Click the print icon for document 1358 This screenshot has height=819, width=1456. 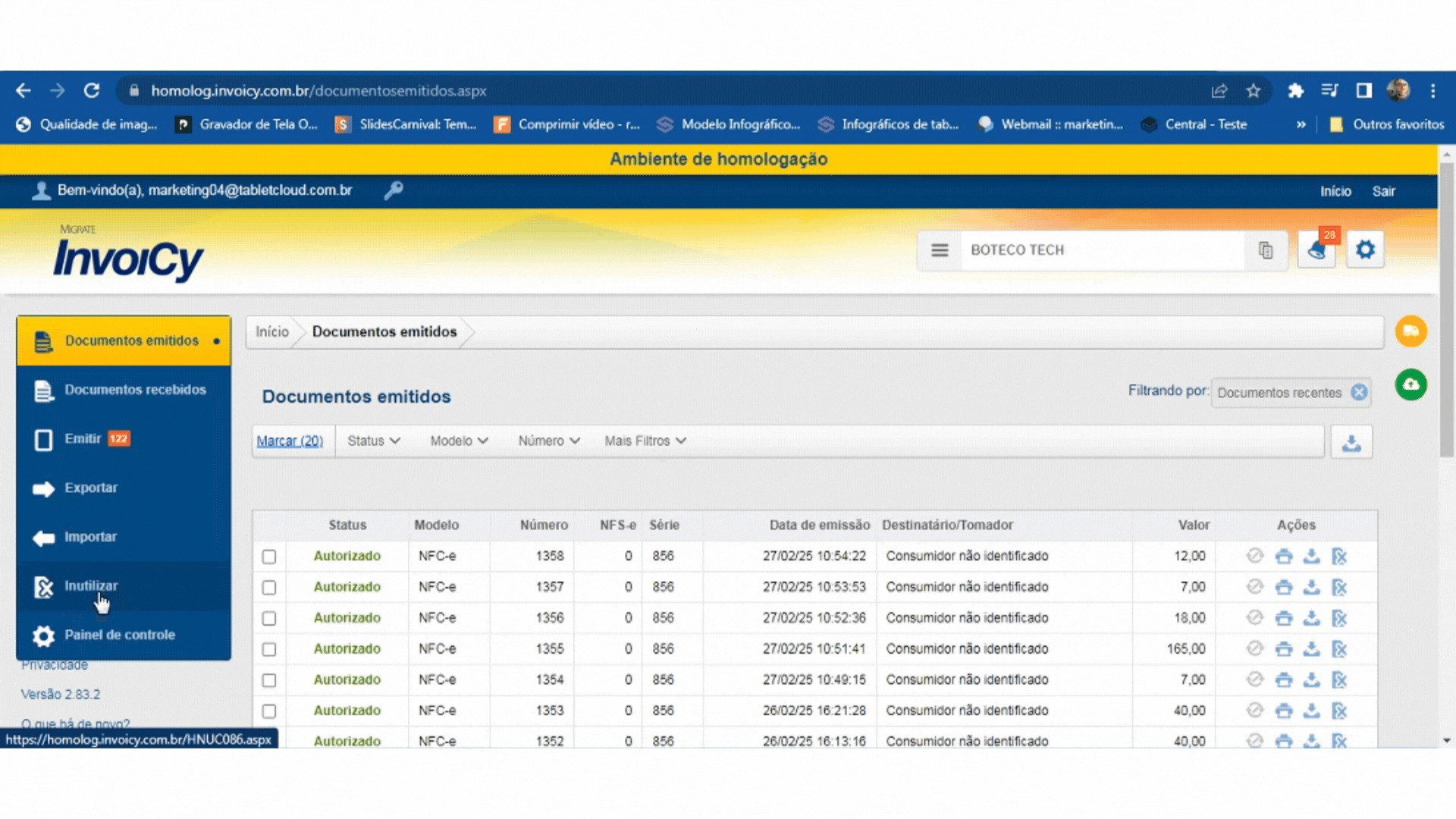pyautogui.click(x=1283, y=557)
